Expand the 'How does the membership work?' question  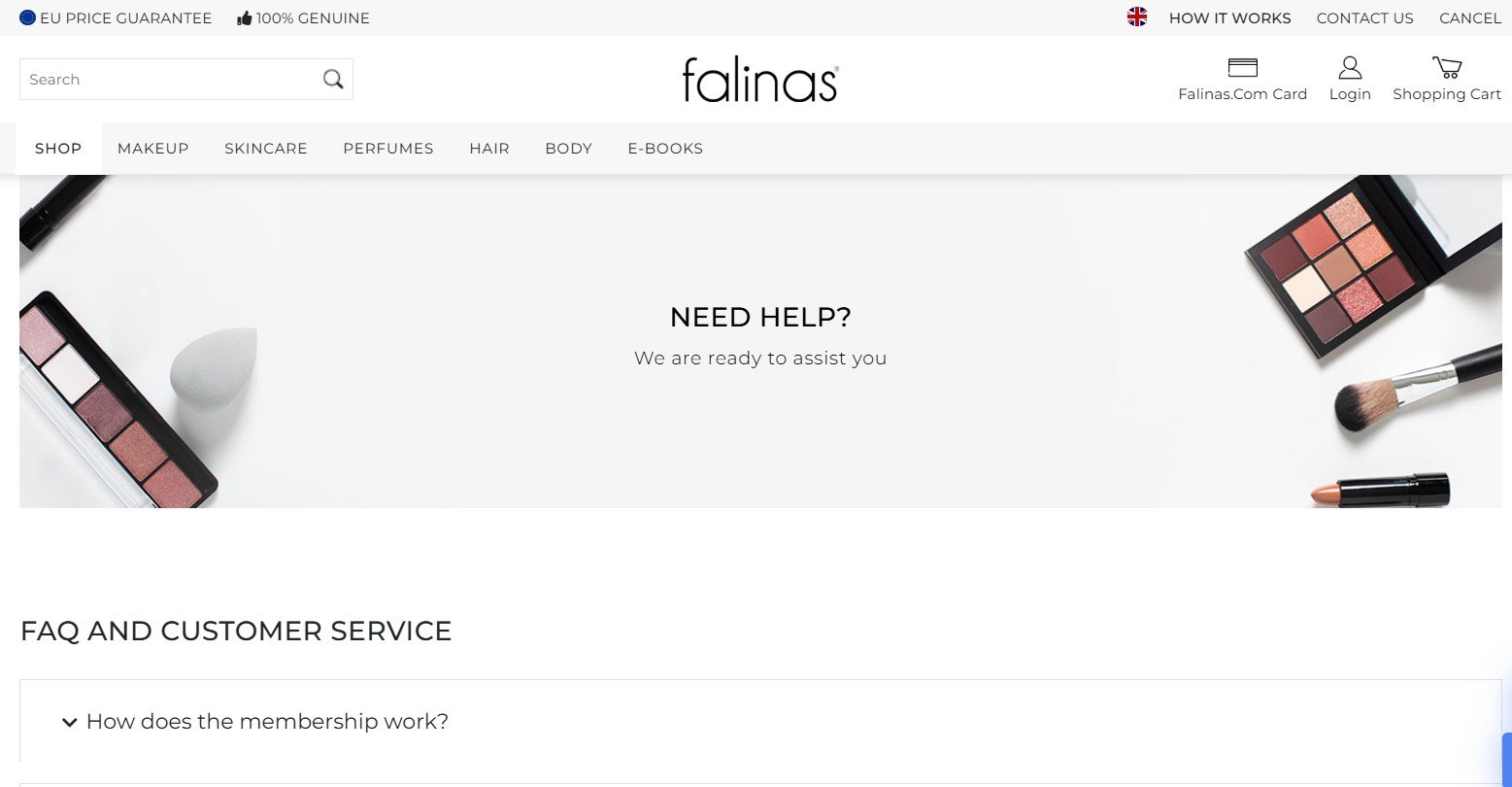pos(267,722)
